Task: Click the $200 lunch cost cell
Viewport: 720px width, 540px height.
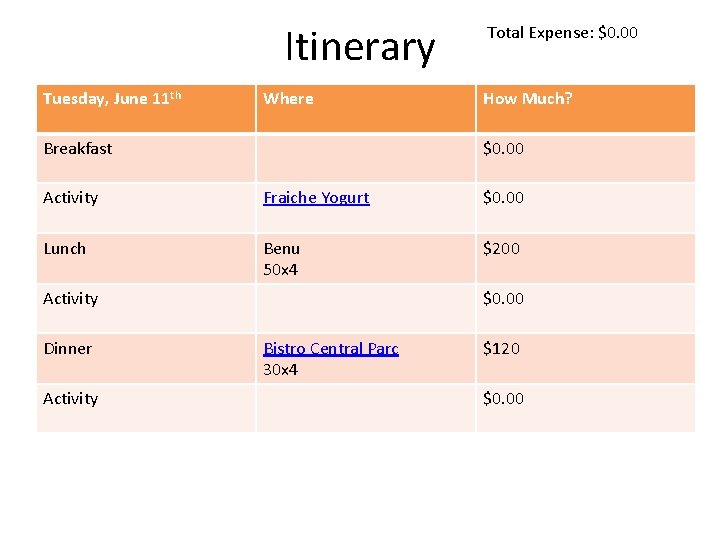Action: pos(501,248)
